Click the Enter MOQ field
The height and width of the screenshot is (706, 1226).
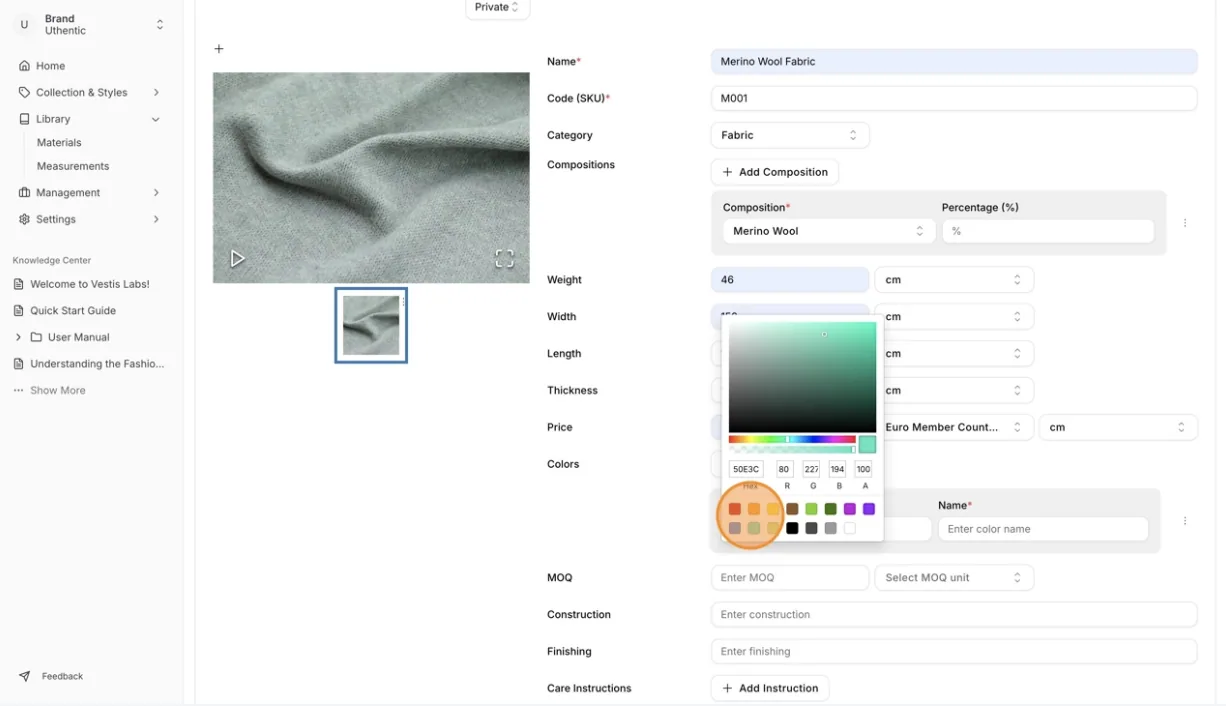click(x=790, y=578)
